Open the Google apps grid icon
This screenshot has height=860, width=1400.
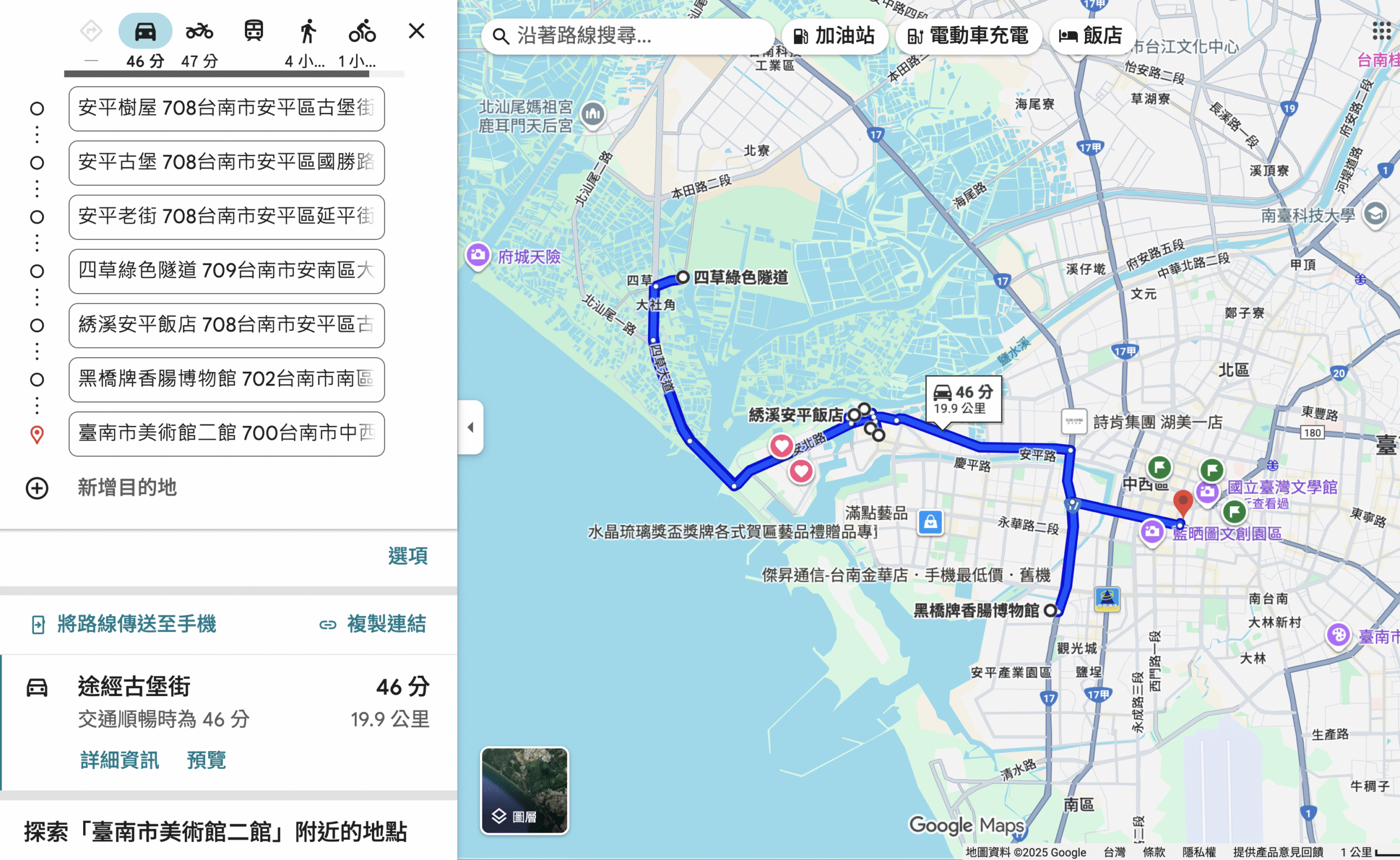(1381, 31)
